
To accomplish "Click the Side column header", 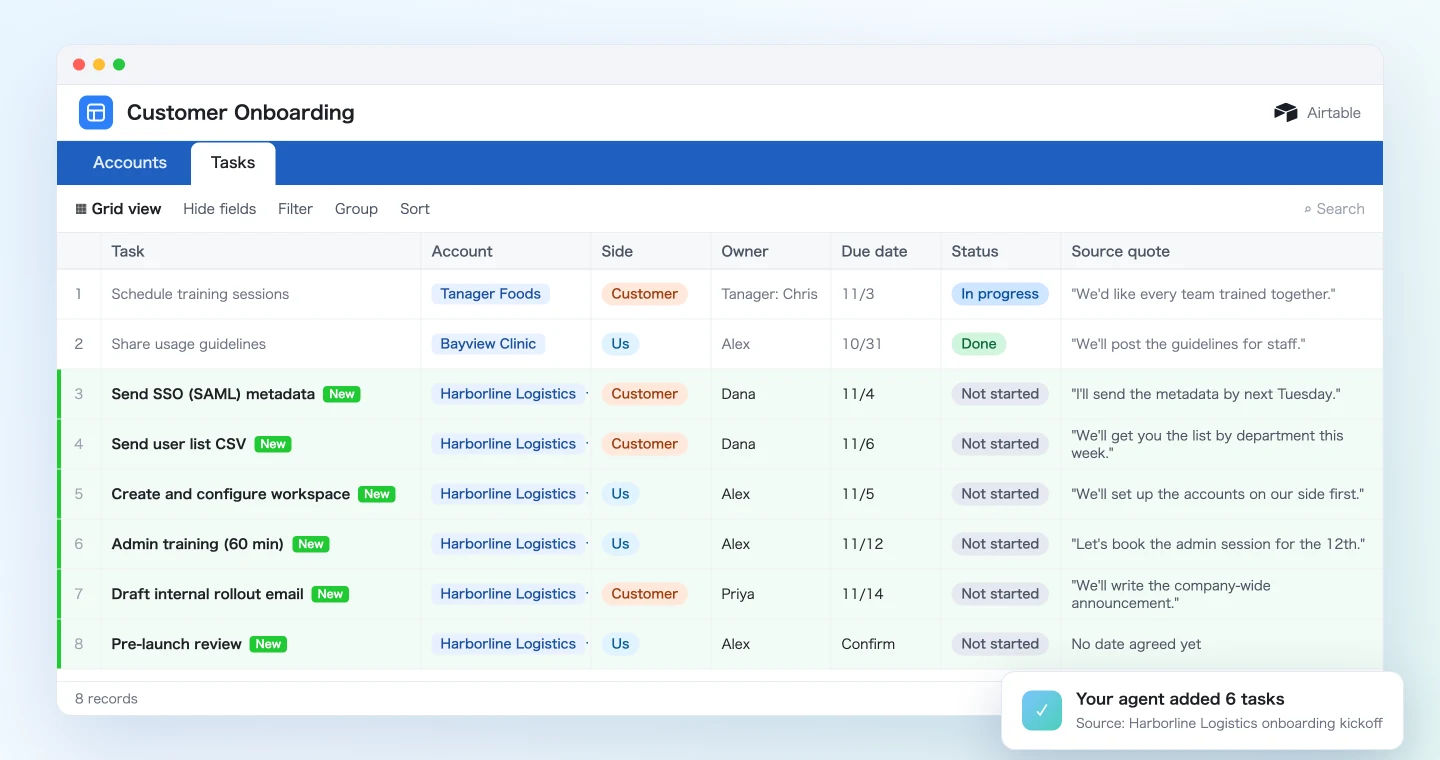I will tap(651, 251).
